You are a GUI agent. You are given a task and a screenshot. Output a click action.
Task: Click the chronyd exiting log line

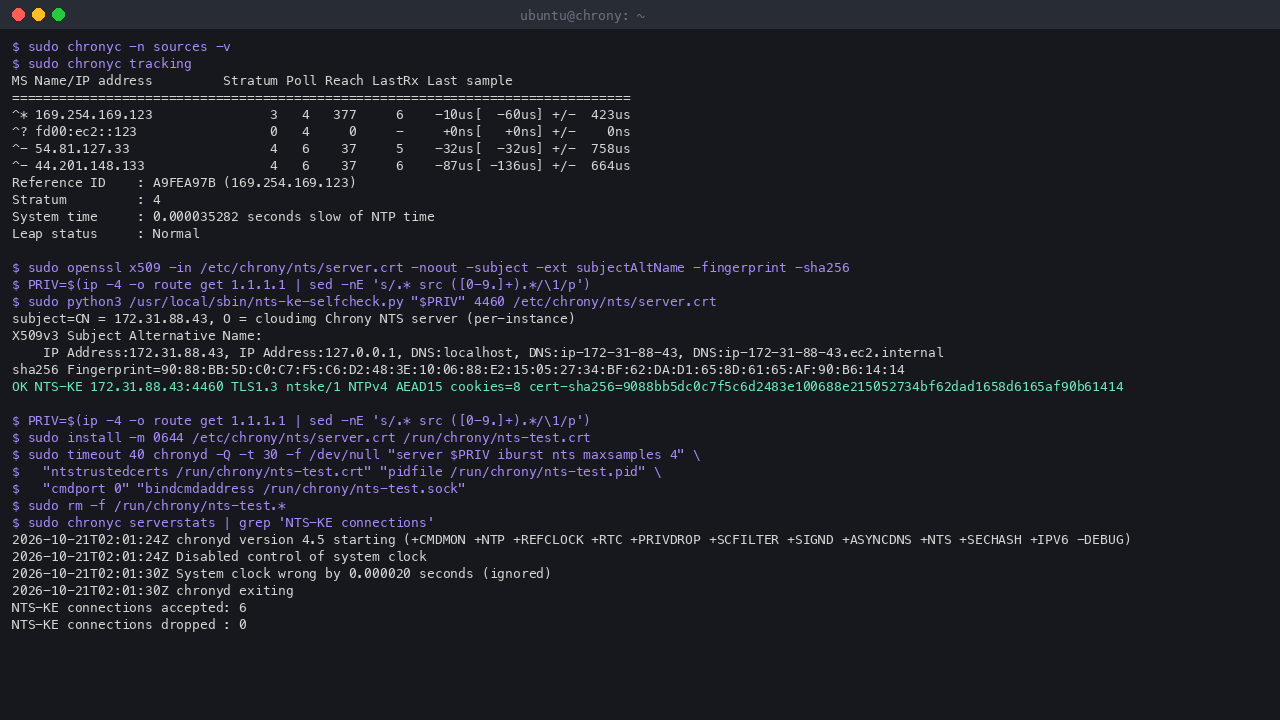click(153, 591)
